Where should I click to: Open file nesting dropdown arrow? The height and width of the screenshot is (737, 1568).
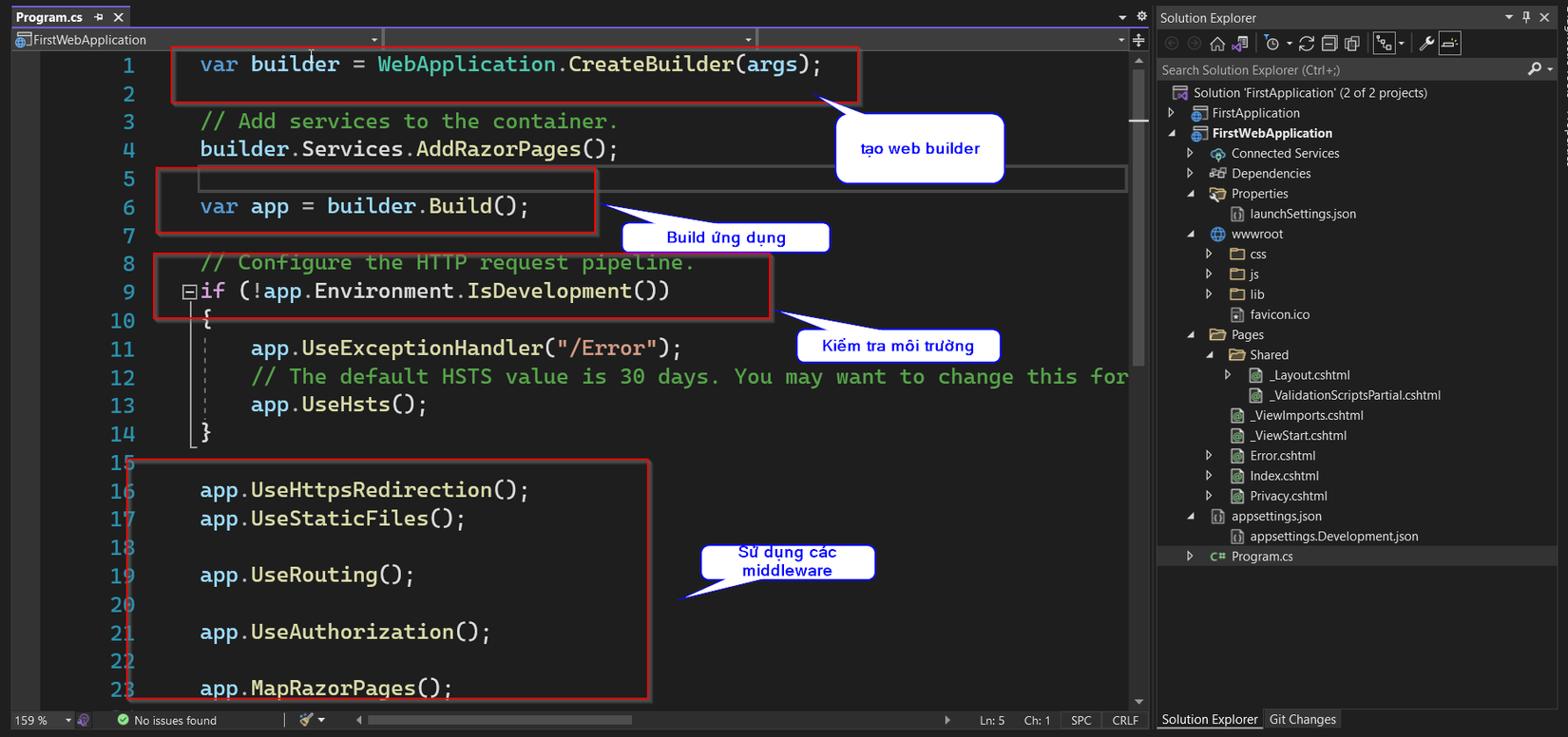click(x=1401, y=44)
